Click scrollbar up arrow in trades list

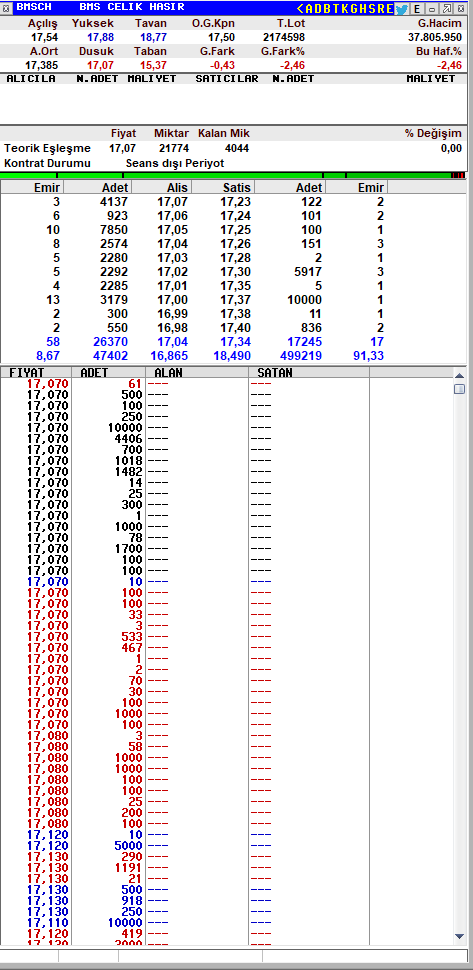(x=459, y=375)
